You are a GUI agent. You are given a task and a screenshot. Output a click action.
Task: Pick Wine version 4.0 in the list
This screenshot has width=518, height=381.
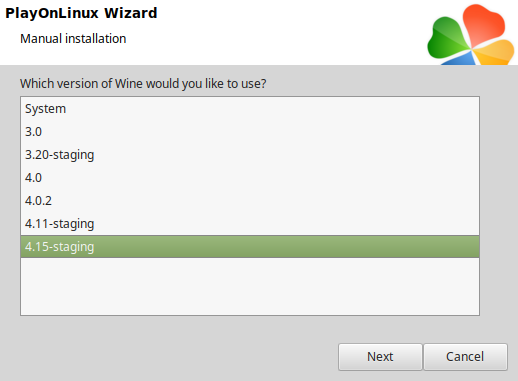pyautogui.click(x=250, y=178)
